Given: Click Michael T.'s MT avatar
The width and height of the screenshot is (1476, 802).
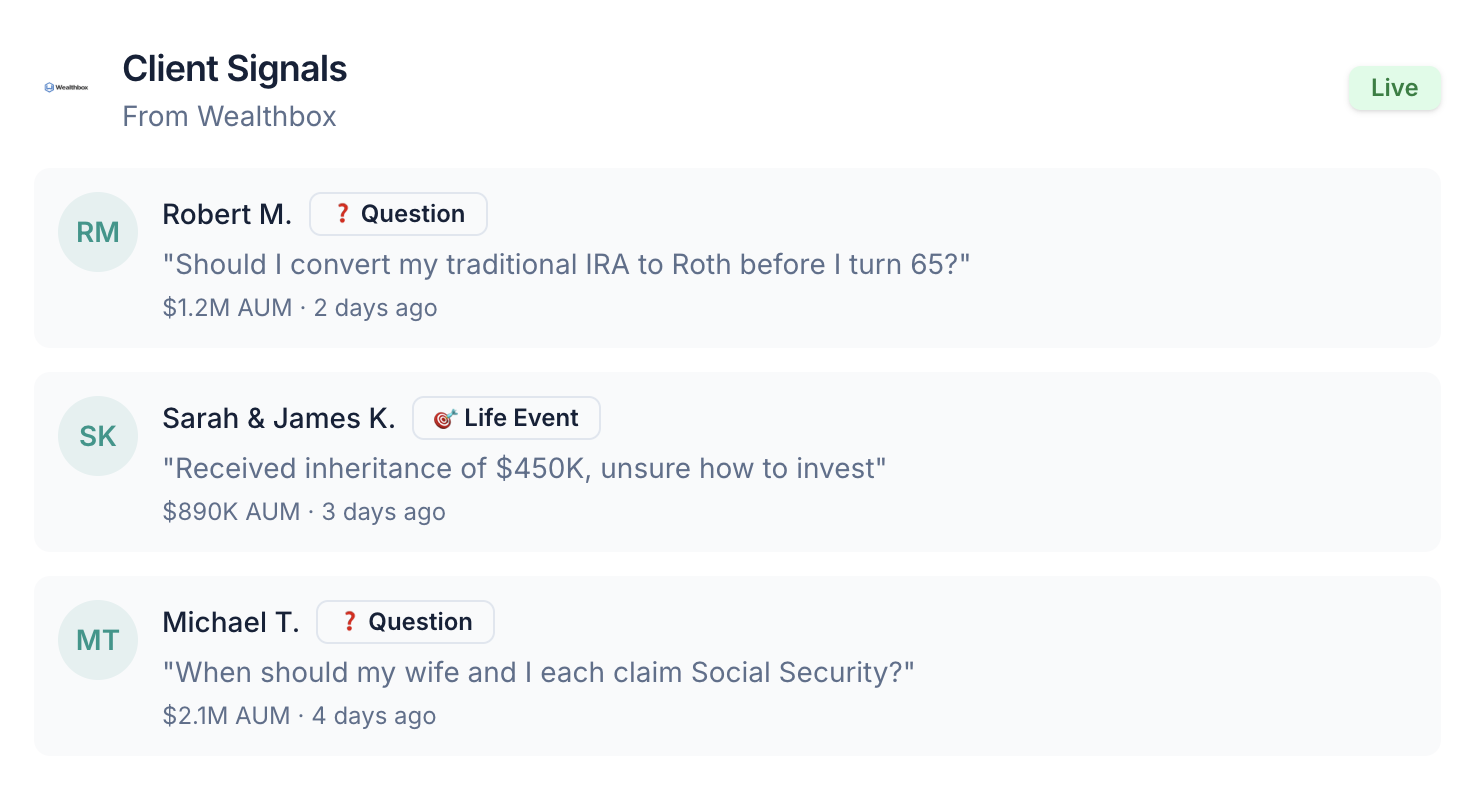Looking at the screenshot, I should click(97, 640).
